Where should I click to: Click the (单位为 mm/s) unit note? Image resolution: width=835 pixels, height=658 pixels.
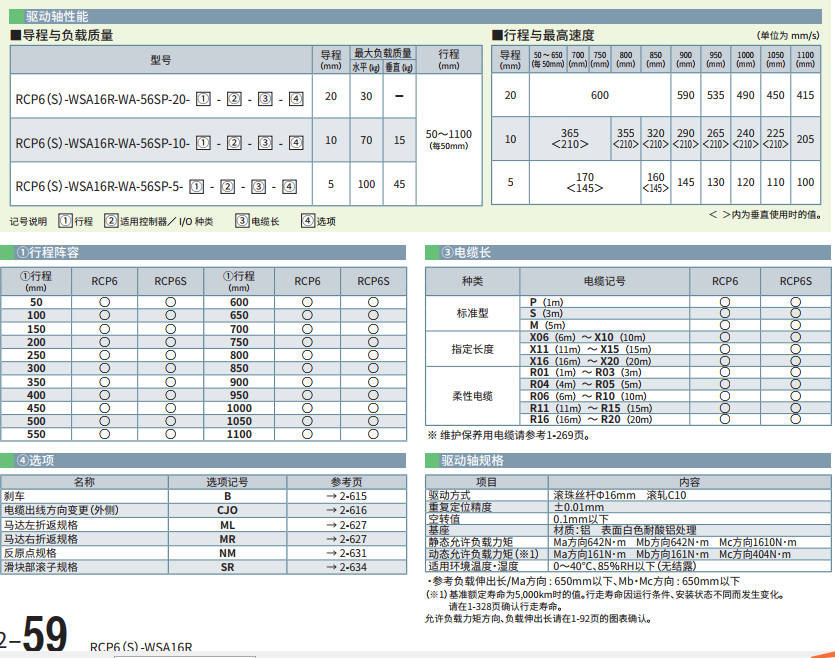click(788, 36)
